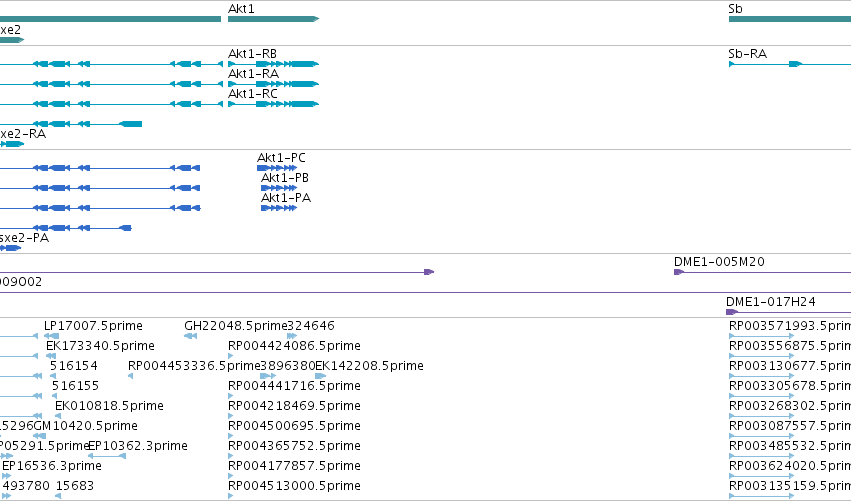851x501 pixels.
Task: Click the GM10420.5prime EST label
Action: point(86,426)
